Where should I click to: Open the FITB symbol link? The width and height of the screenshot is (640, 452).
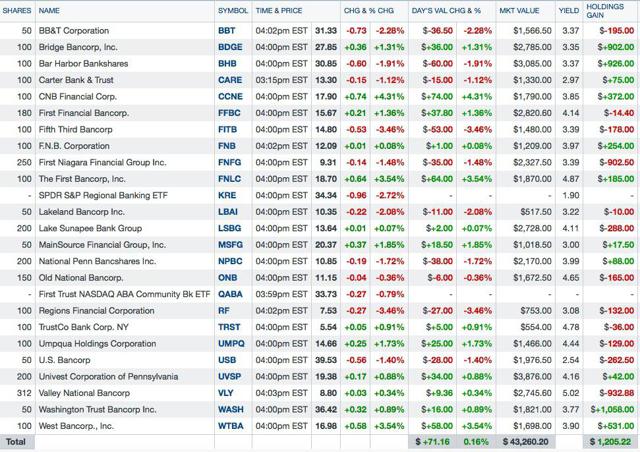(227, 129)
